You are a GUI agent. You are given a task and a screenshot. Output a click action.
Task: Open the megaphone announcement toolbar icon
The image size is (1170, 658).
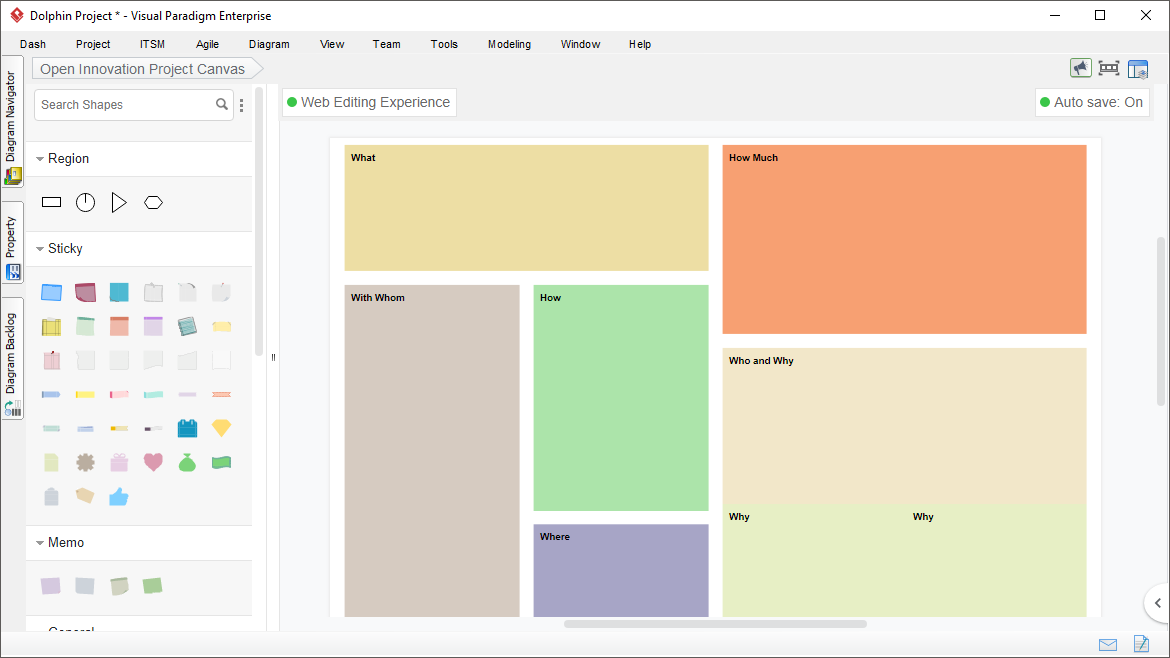click(x=1080, y=69)
